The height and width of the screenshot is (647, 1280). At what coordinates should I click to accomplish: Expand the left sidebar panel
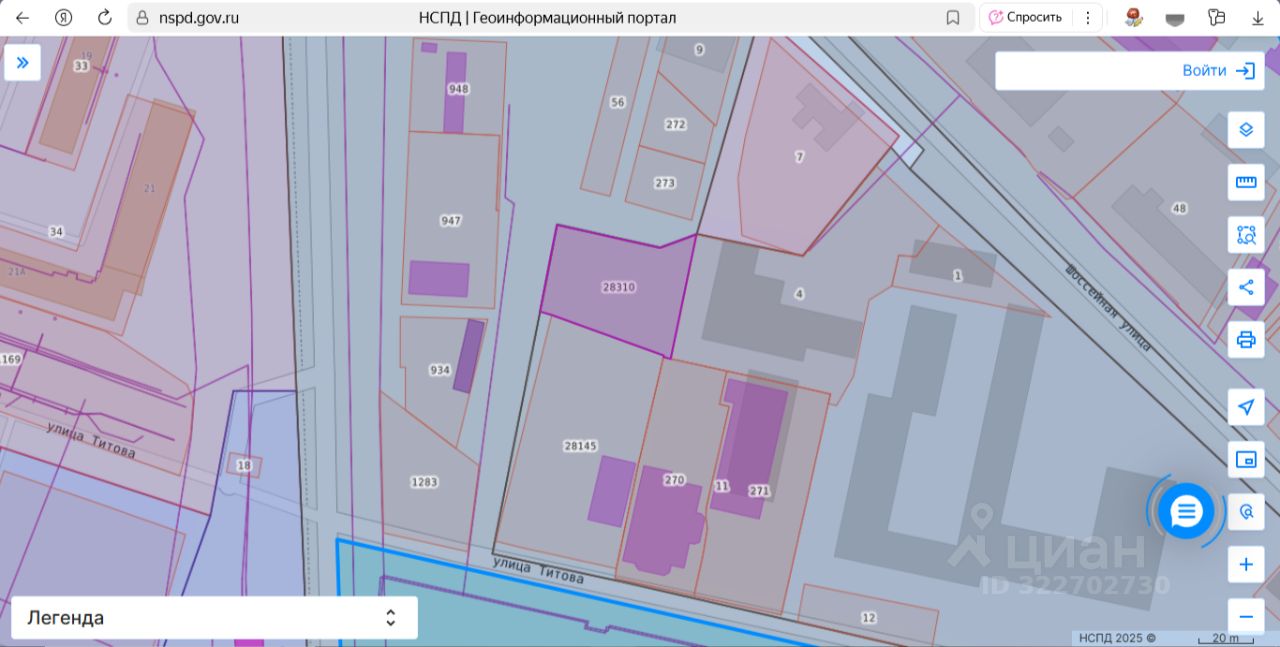(22, 62)
